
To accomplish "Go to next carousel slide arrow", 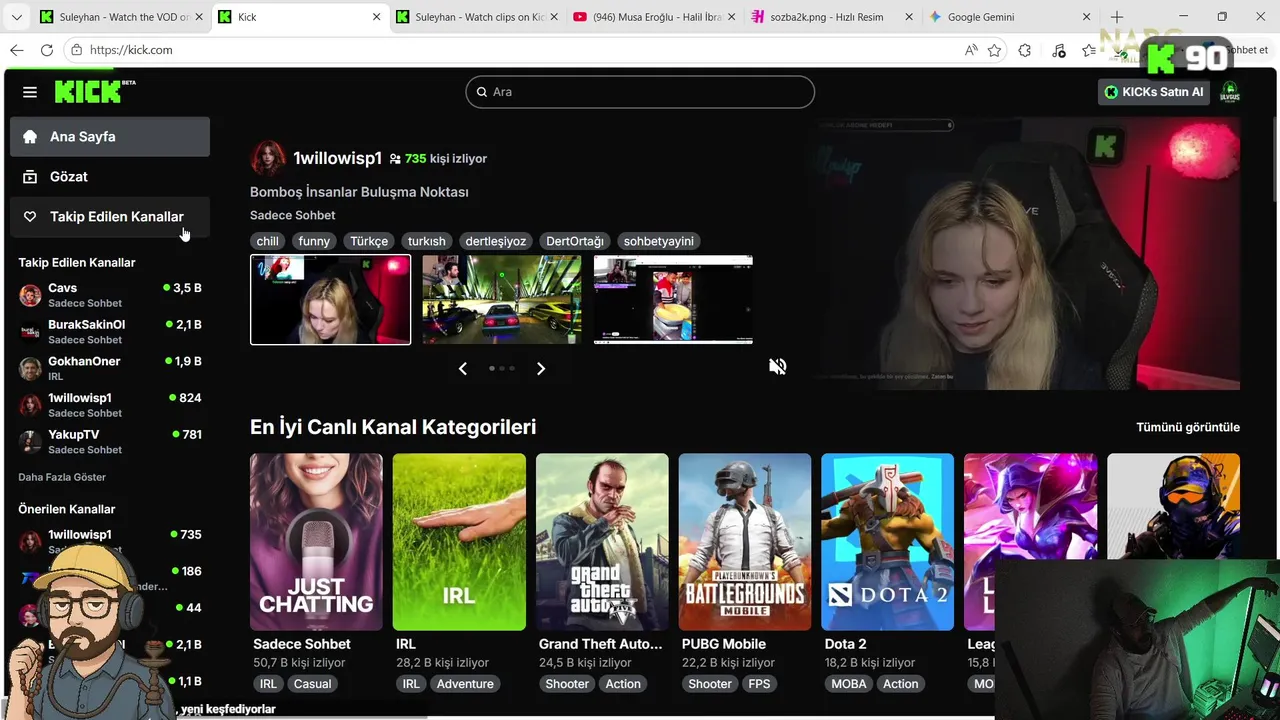I will (x=541, y=368).
